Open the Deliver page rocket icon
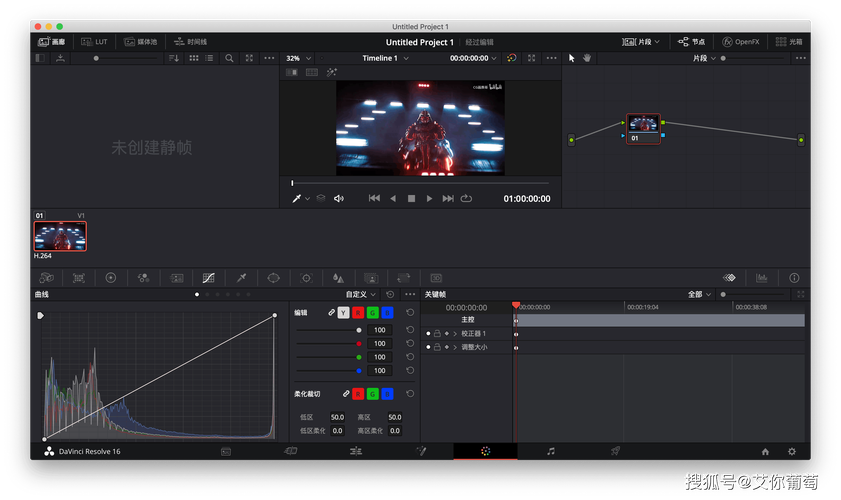Image resolution: width=841 pixels, height=500 pixels. pos(615,452)
